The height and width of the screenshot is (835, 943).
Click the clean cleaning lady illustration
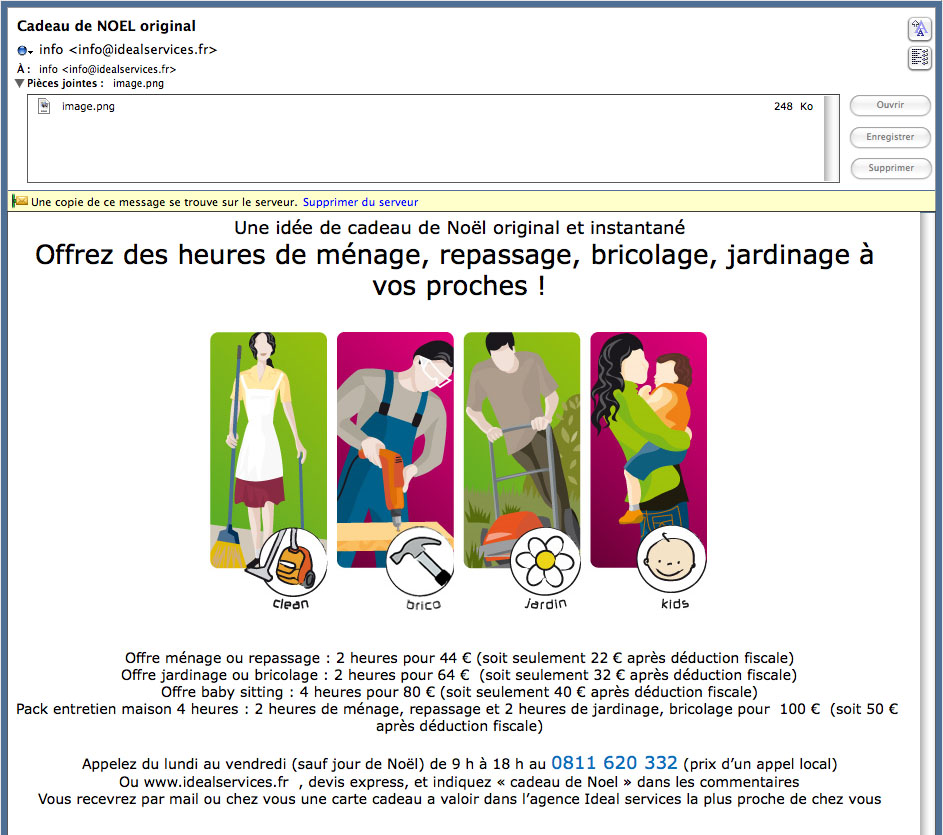[268, 449]
